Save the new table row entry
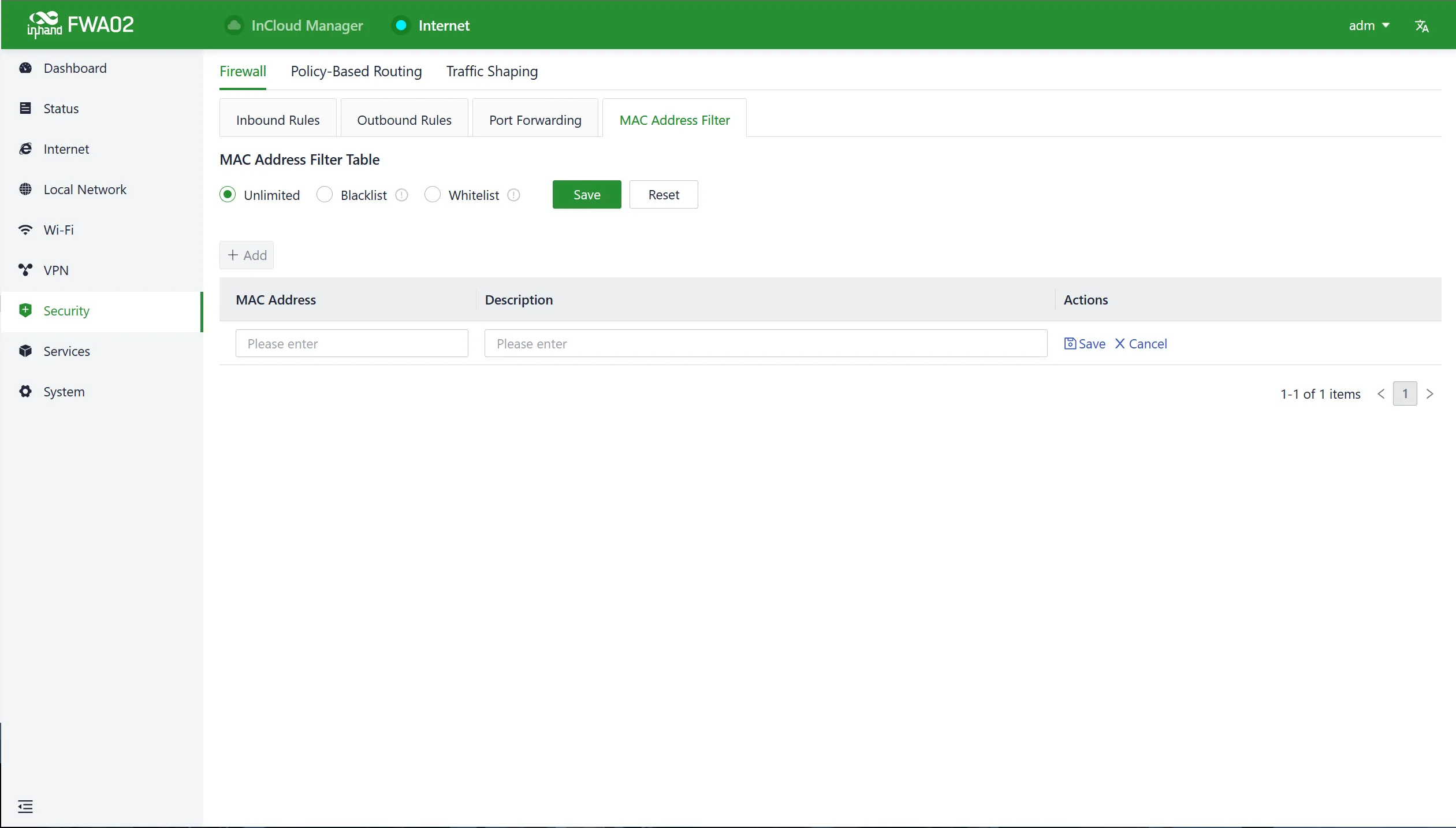 click(1085, 344)
